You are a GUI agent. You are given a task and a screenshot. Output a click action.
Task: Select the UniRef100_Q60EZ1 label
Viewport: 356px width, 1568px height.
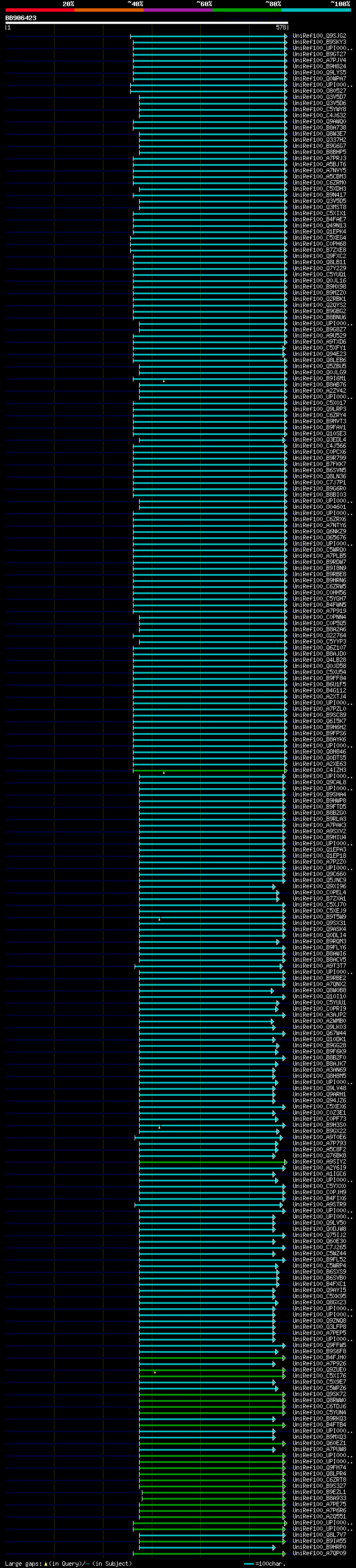click(319, 1443)
